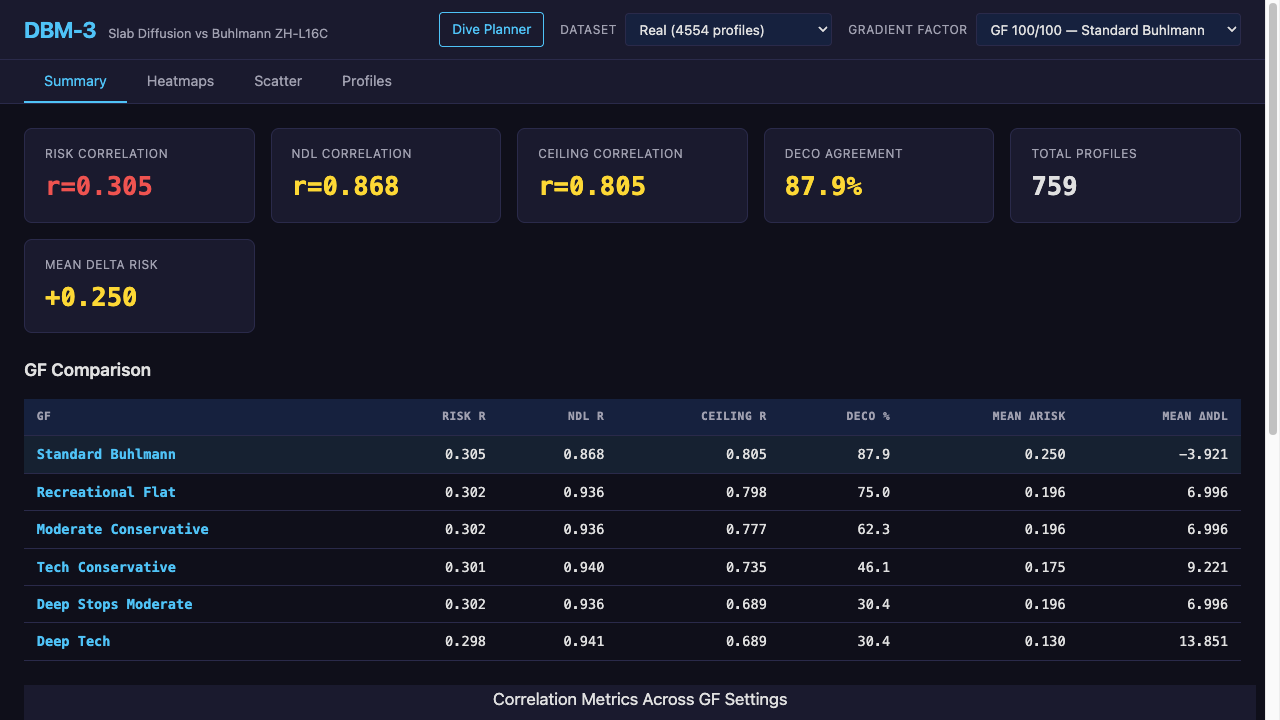Click the DBM-3 logo title
Screen dimensions: 1280x720
click(x=60, y=30)
